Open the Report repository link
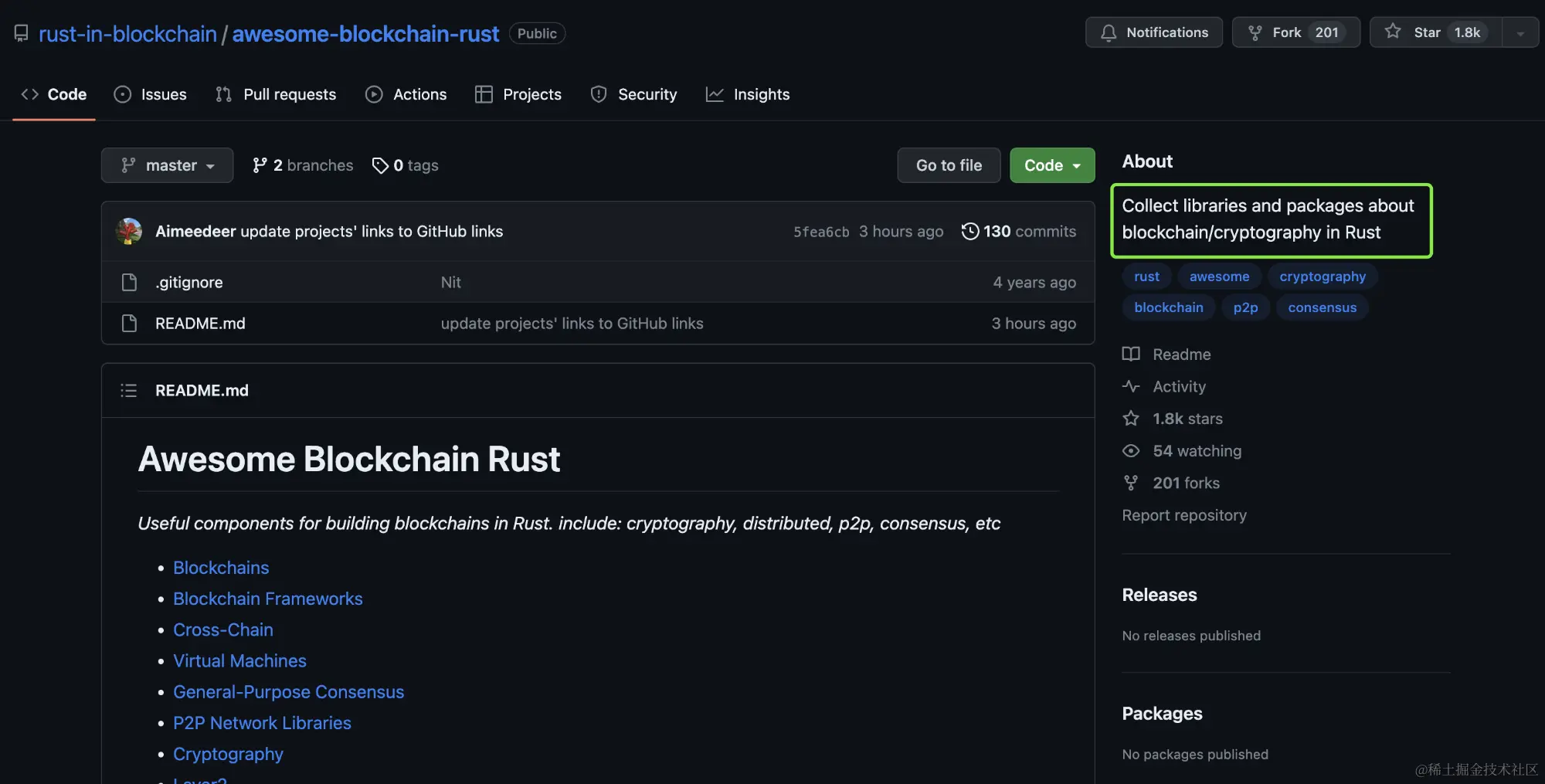1545x784 pixels. pos(1184,515)
